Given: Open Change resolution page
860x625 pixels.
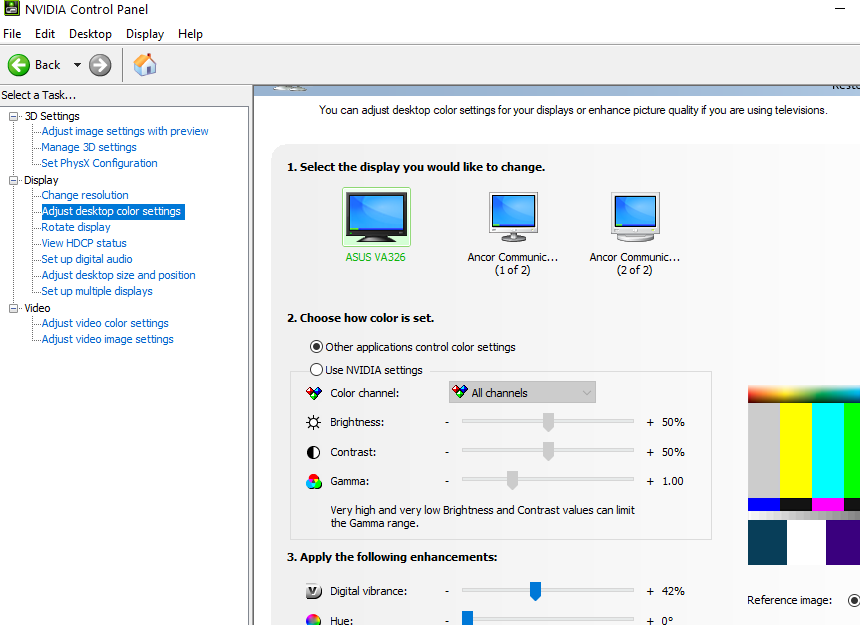Looking at the screenshot, I should [x=85, y=195].
